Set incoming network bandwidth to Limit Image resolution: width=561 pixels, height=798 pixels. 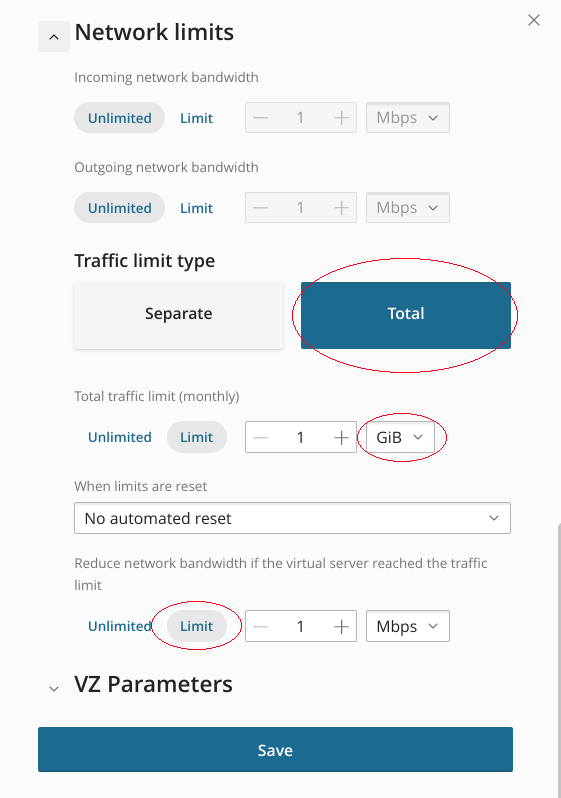pos(197,118)
